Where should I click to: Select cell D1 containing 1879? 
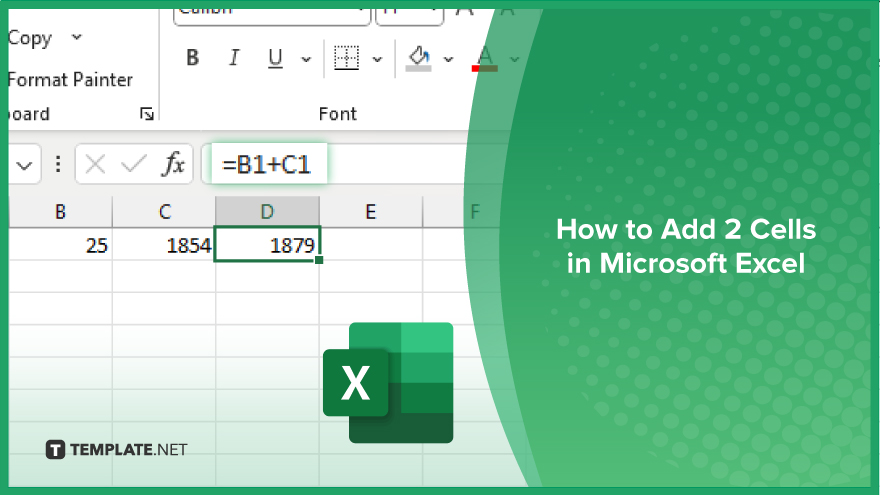tap(267, 245)
